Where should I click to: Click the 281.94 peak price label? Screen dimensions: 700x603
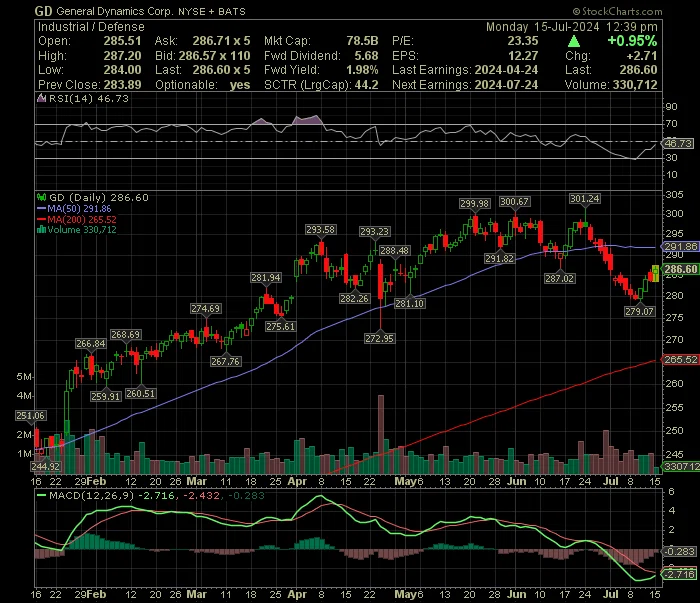click(266, 278)
